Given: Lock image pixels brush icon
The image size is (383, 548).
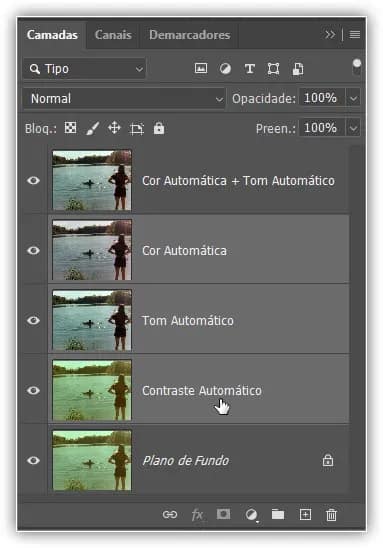Looking at the screenshot, I should click(x=93, y=128).
